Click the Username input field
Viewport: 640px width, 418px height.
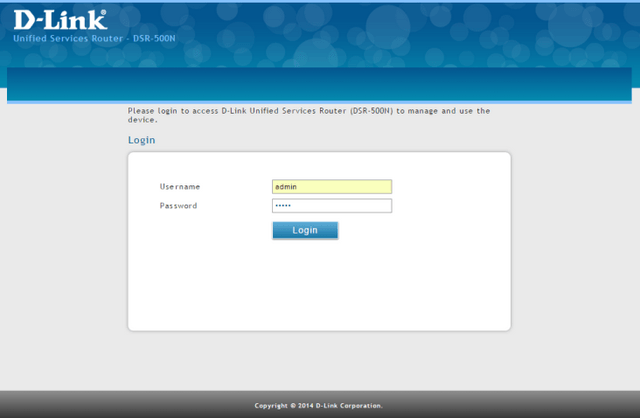[x=332, y=187]
